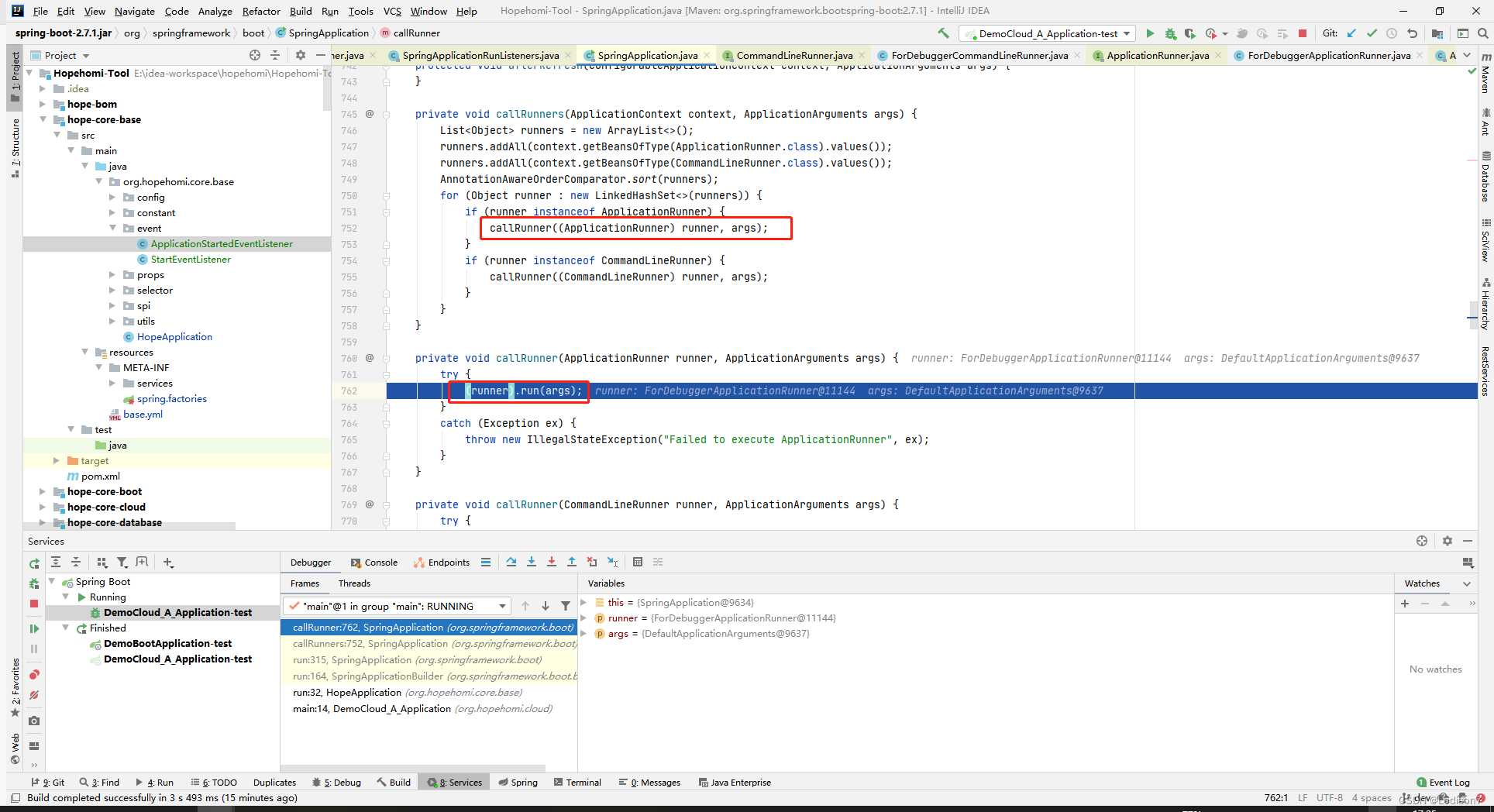1494x812 pixels.
Task: Toggle TODO tool window button
Action: pyautogui.click(x=214, y=783)
